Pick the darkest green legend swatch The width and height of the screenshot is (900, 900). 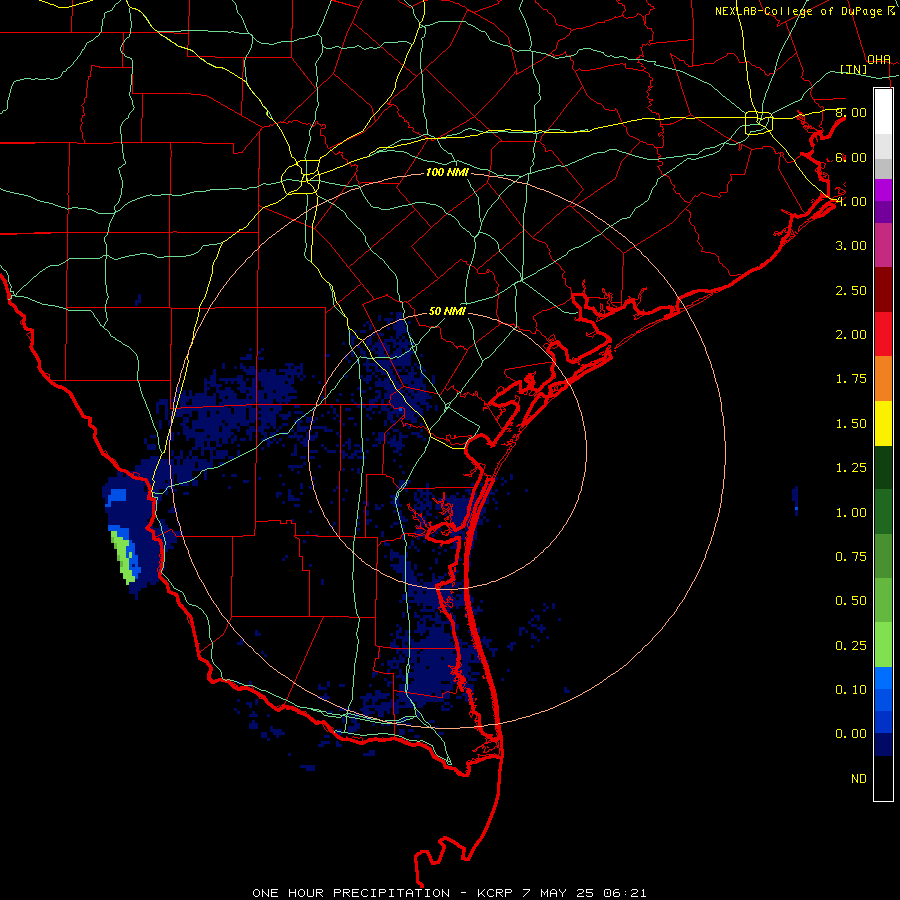[883, 467]
